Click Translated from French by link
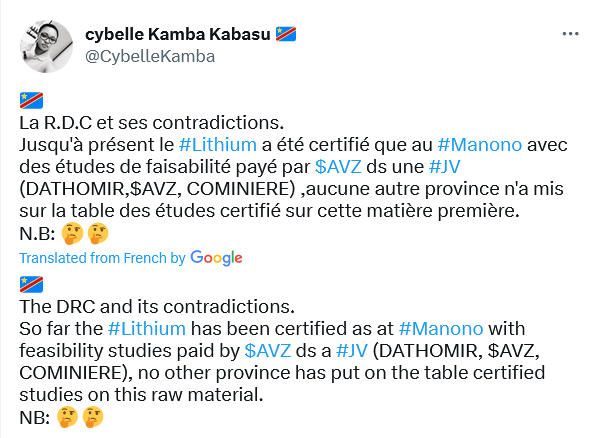Screen dimensions: 594x438 [102, 258]
